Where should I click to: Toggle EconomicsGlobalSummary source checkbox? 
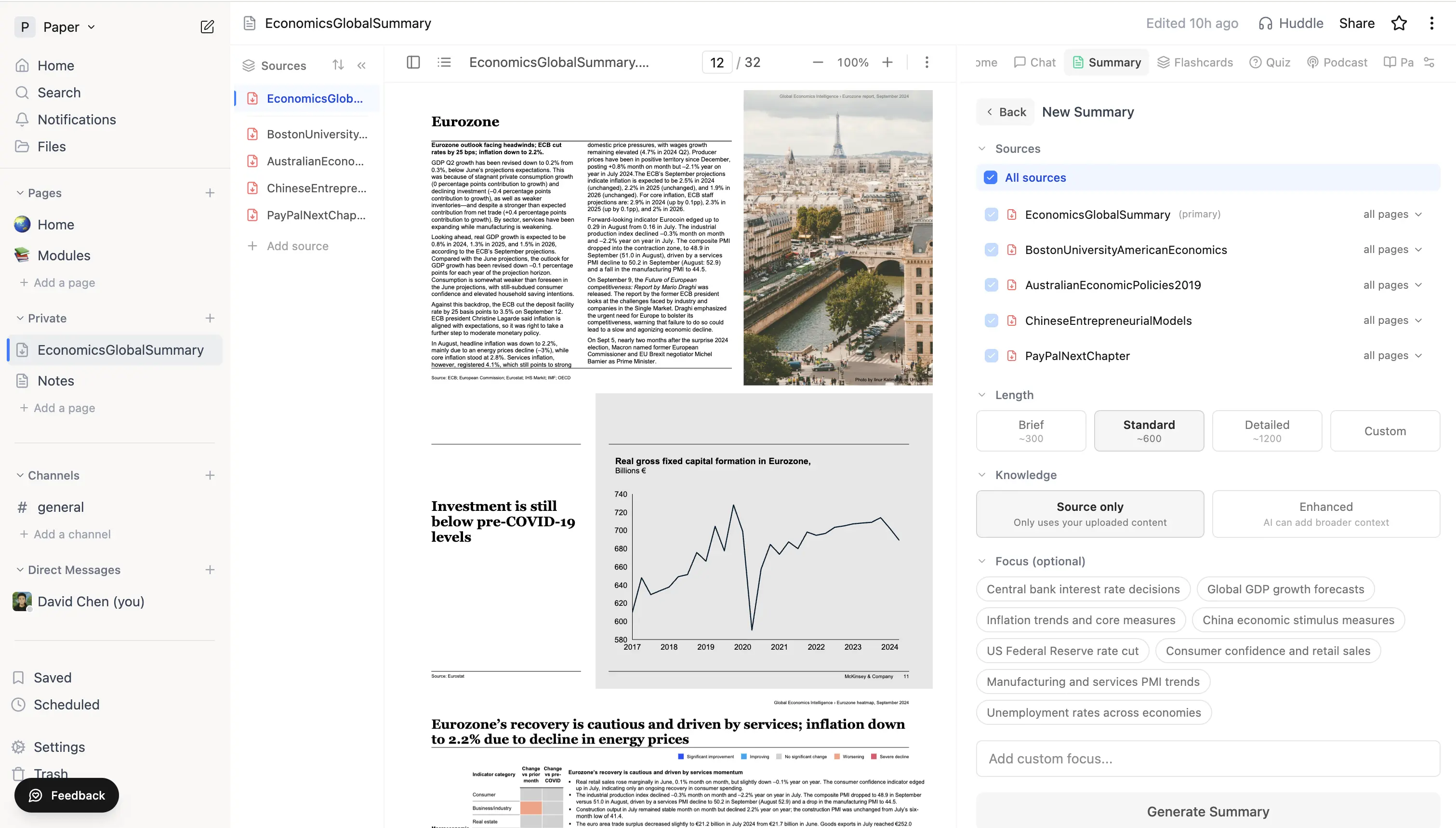pyautogui.click(x=991, y=214)
